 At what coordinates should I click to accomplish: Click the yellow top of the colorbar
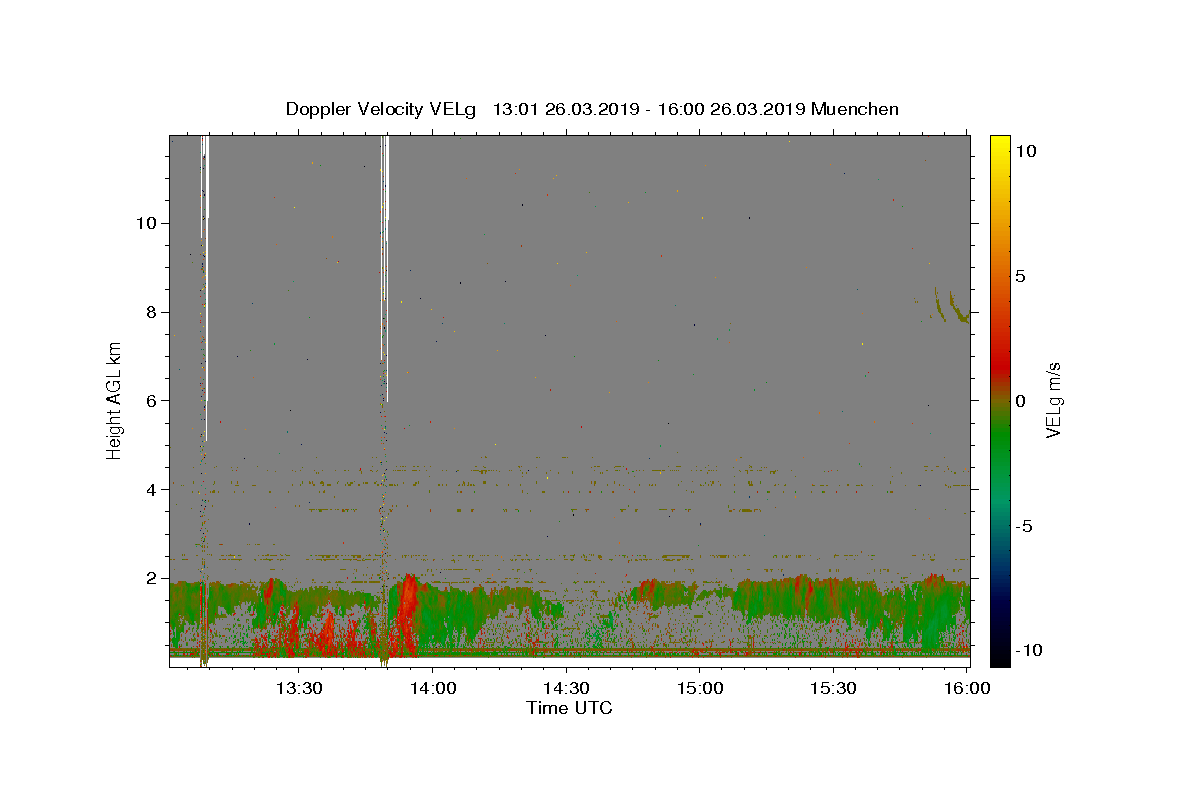(x=1000, y=142)
